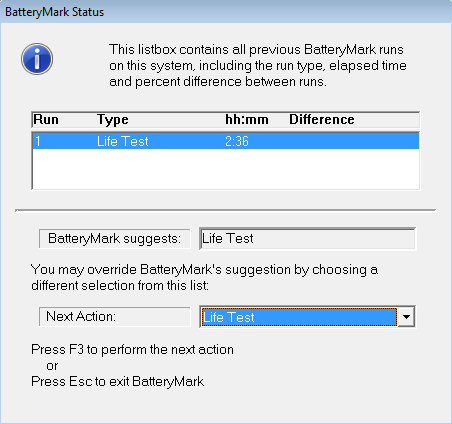
Task: Click the 2:36 elapsed time cell
Action: tap(237, 141)
